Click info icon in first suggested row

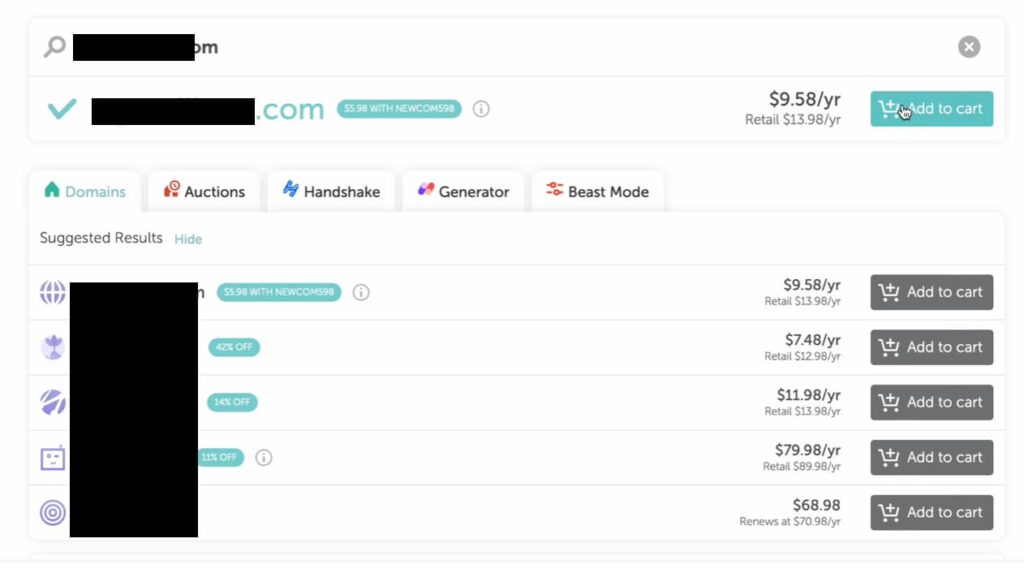click(x=361, y=293)
